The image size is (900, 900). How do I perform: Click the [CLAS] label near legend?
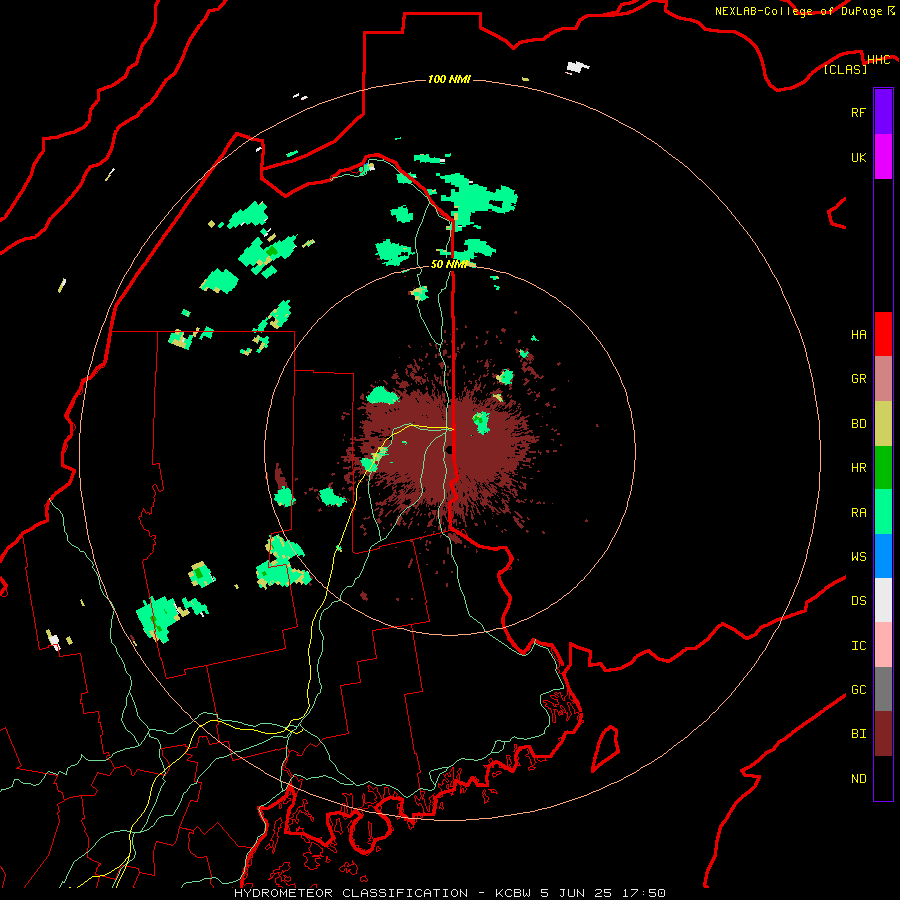(x=845, y=69)
